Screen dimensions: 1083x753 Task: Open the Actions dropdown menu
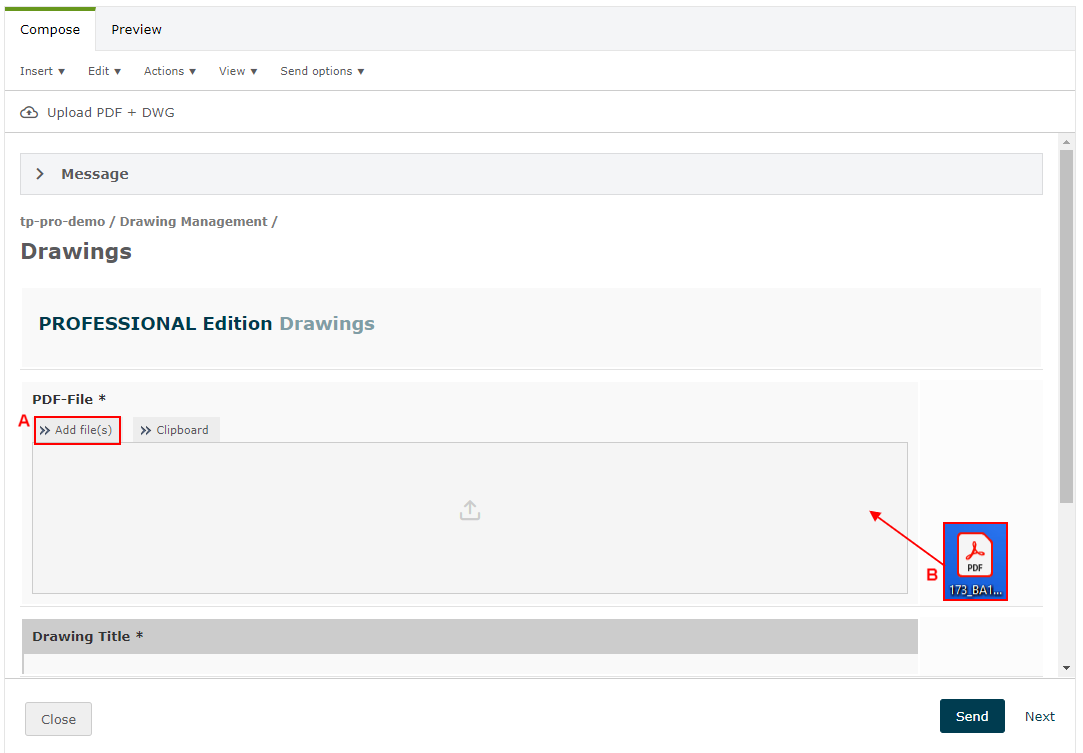pos(170,71)
